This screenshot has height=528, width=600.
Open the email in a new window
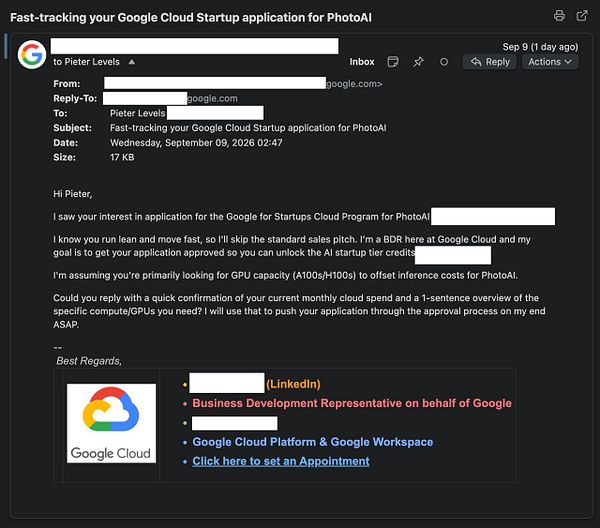click(582, 16)
